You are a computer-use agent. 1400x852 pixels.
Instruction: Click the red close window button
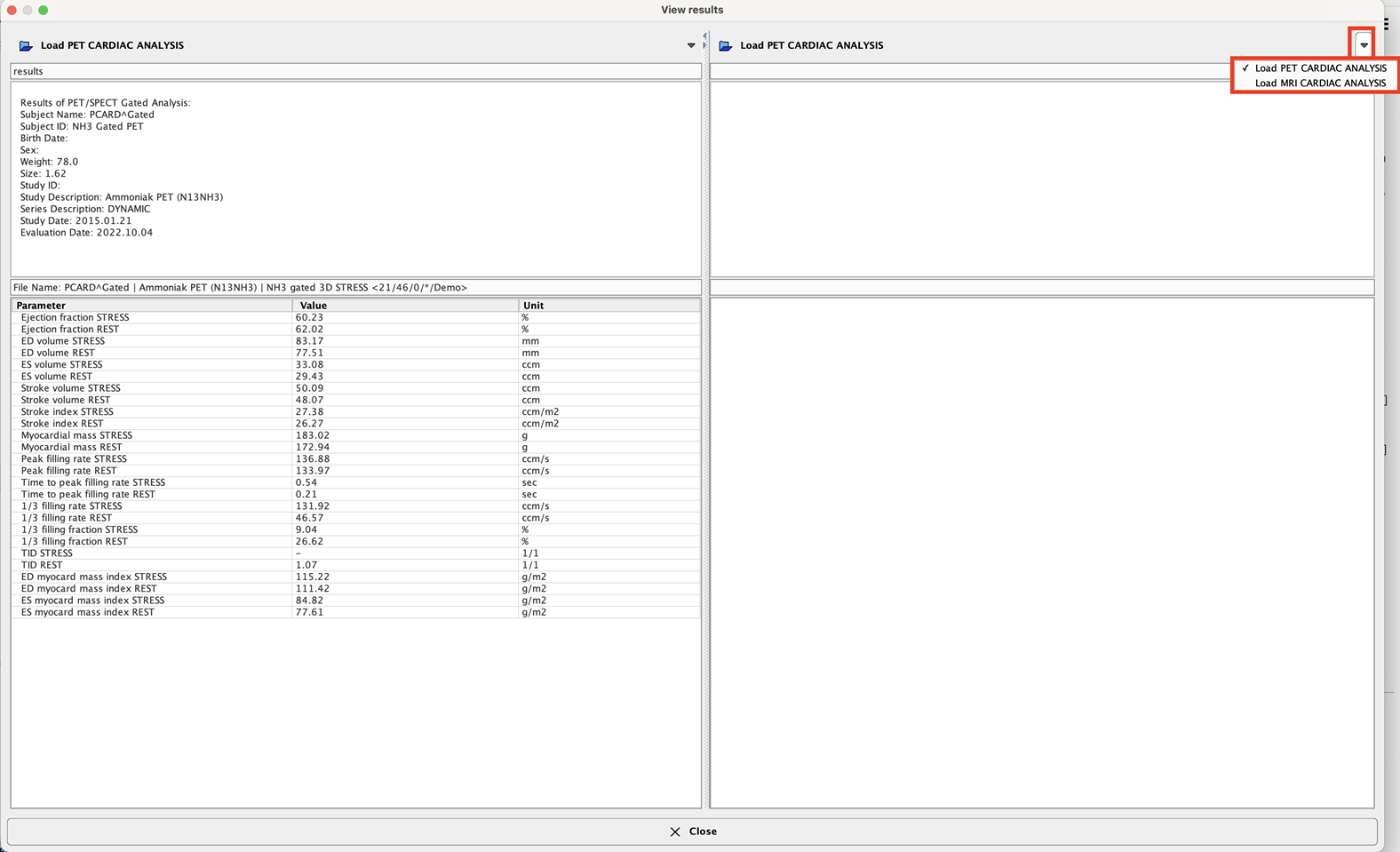pyautogui.click(x=12, y=10)
